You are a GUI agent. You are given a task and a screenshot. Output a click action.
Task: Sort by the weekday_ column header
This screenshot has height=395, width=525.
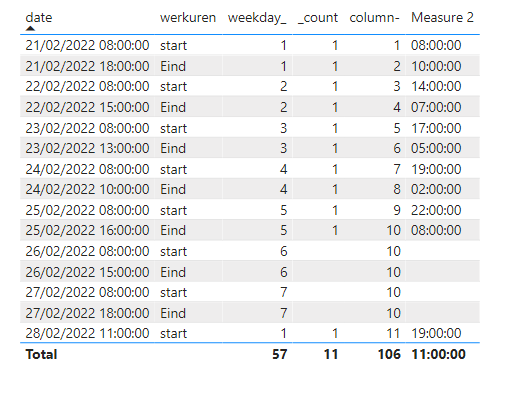pyautogui.click(x=257, y=17)
